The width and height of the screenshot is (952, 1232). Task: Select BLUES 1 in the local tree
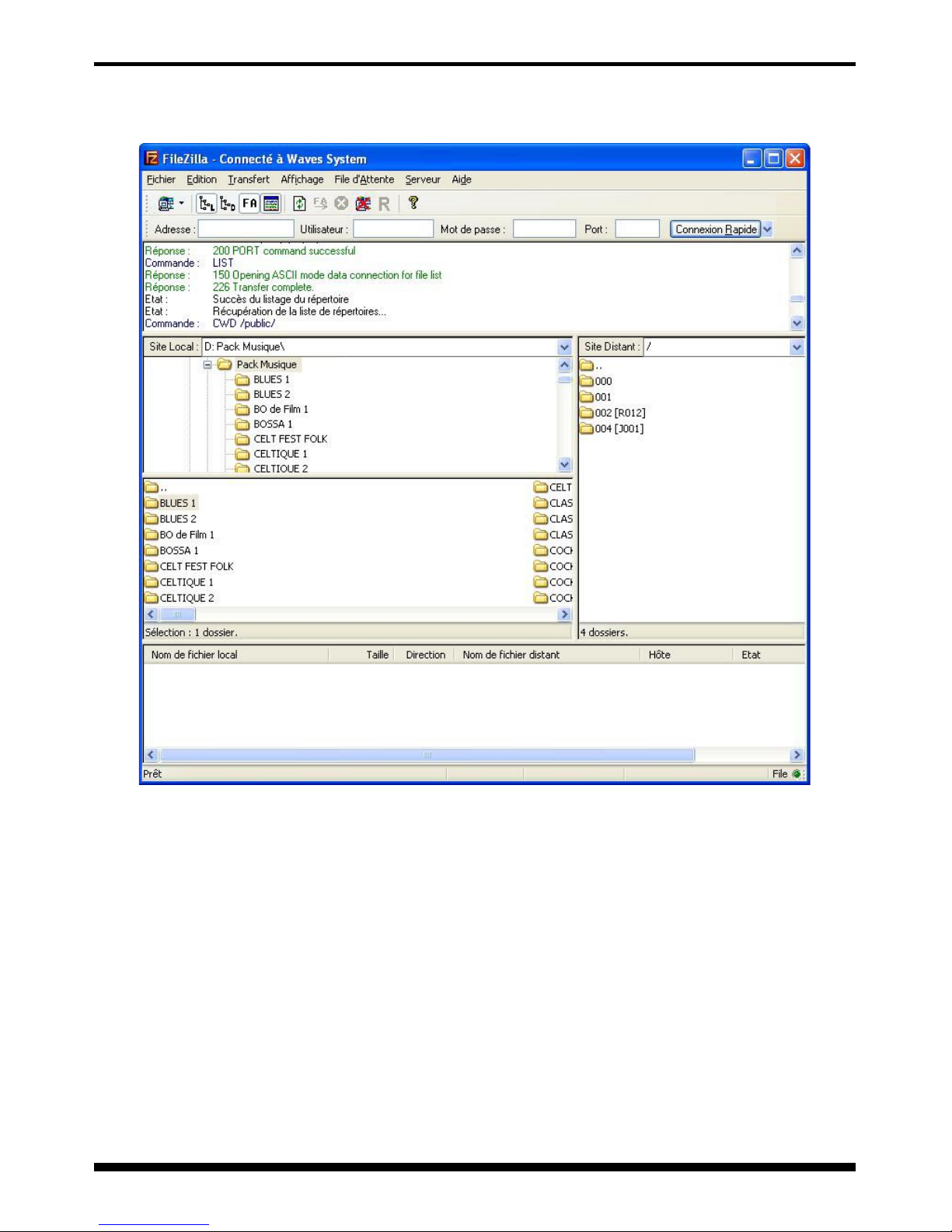pos(271,379)
